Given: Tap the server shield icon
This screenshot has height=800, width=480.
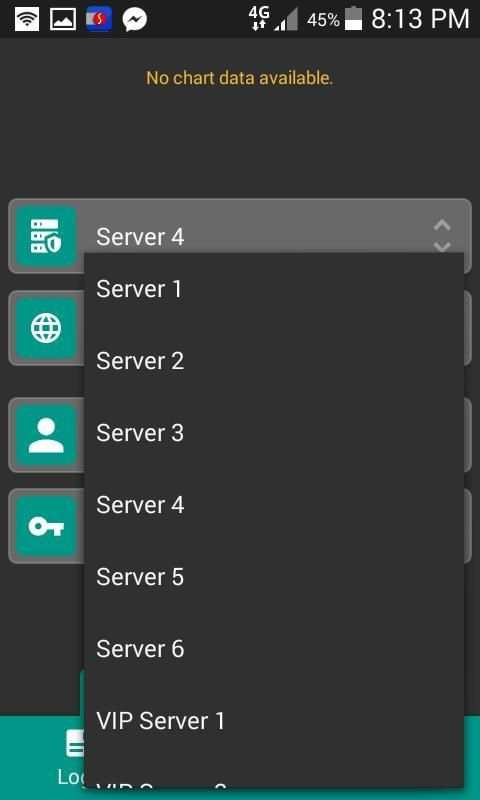Looking at the screenshot, I should coord(46,236).
